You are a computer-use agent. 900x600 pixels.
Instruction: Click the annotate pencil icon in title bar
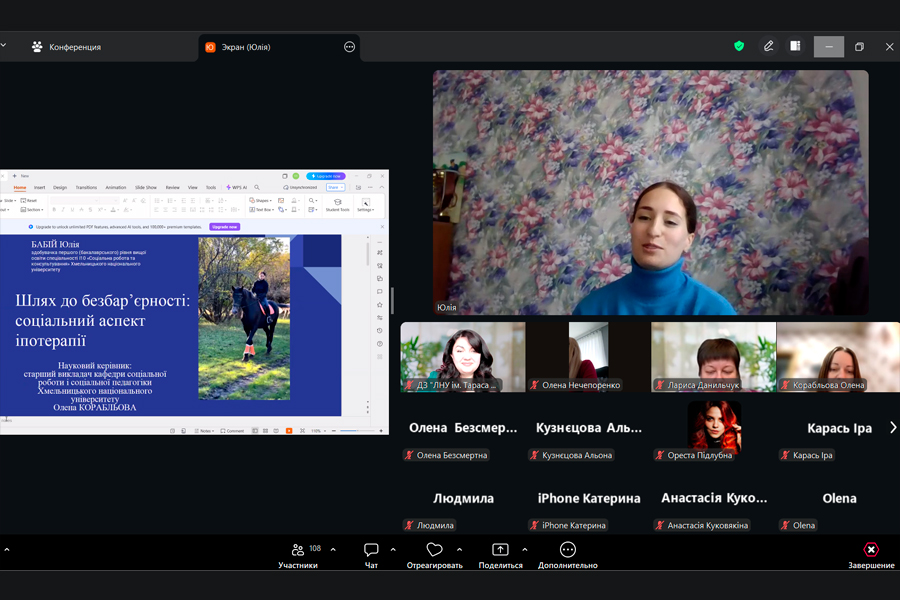pos(768,47)
